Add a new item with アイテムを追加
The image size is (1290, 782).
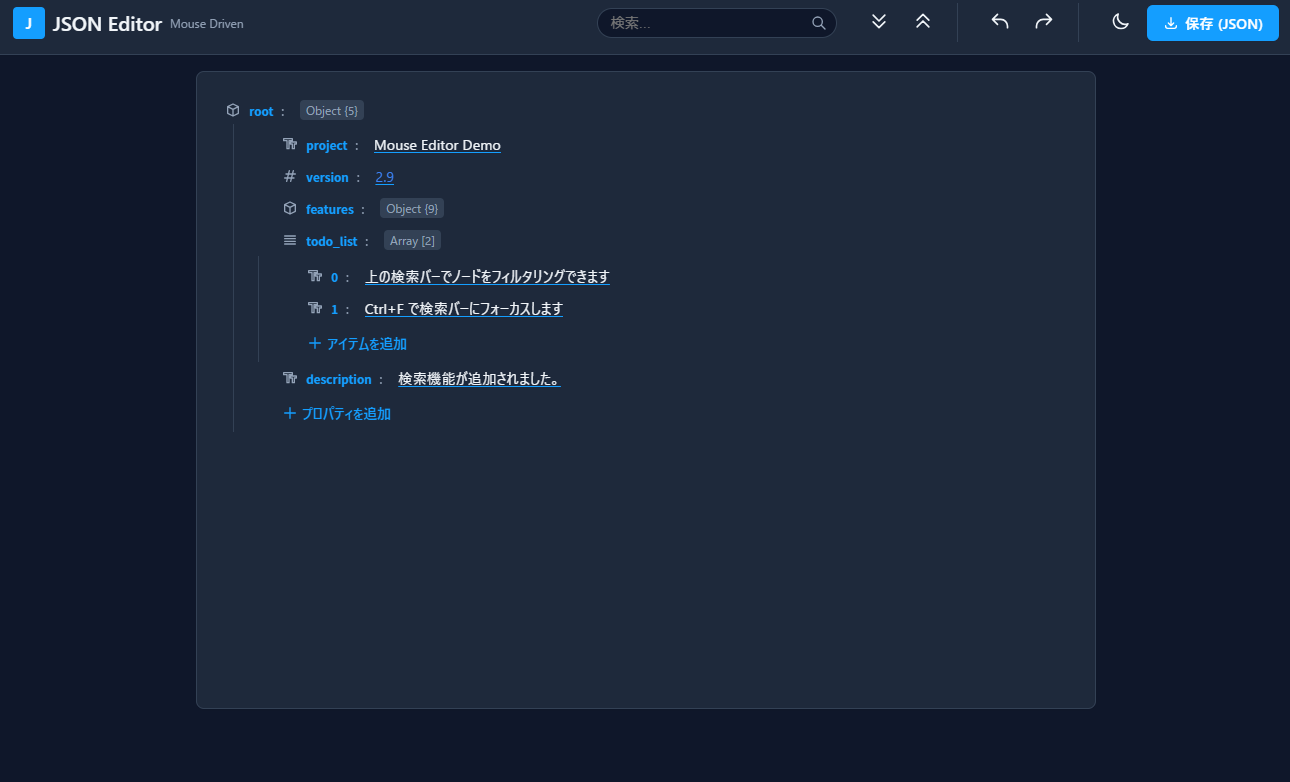click(357, 343)
